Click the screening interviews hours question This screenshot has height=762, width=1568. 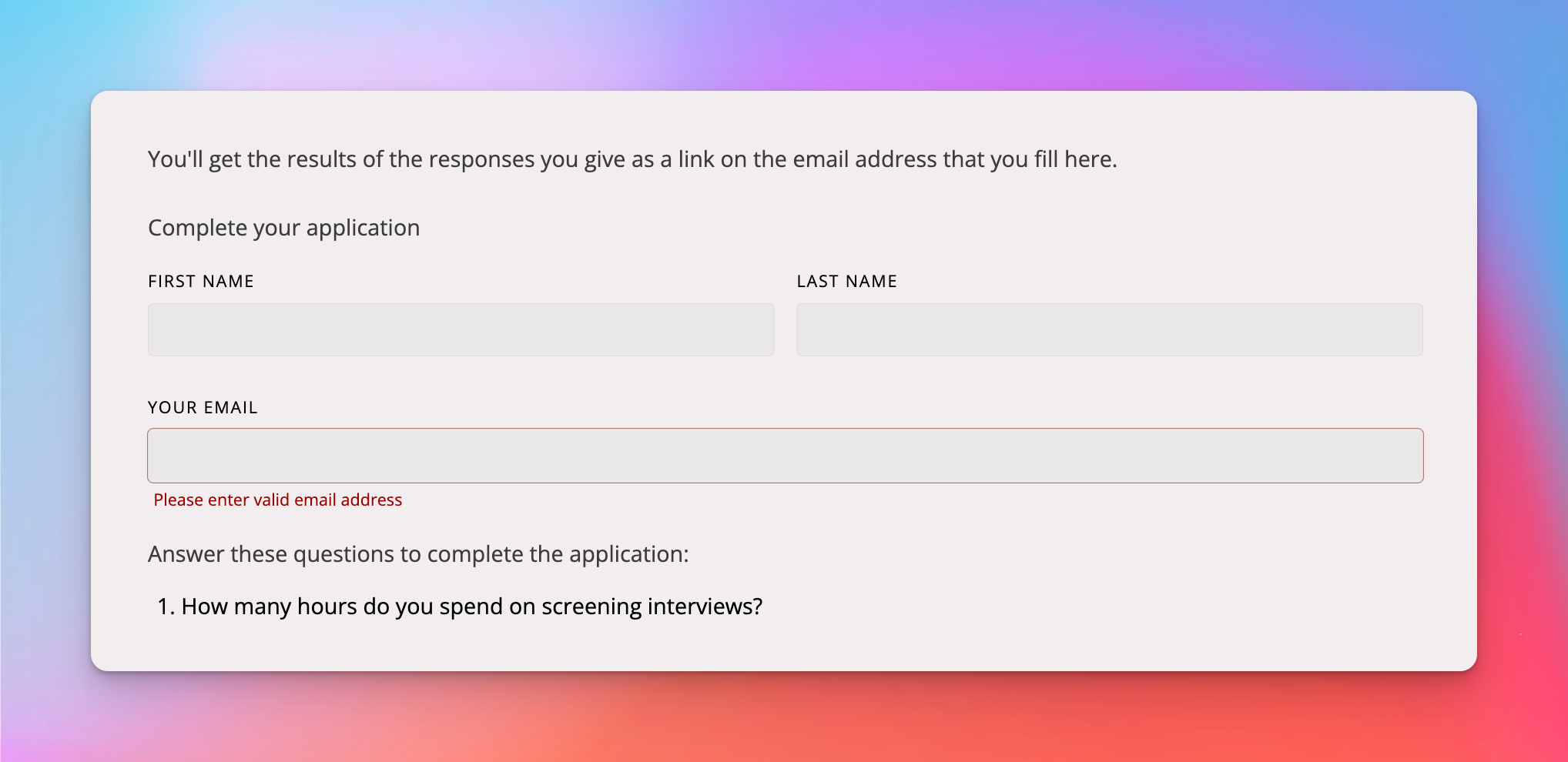471,607
